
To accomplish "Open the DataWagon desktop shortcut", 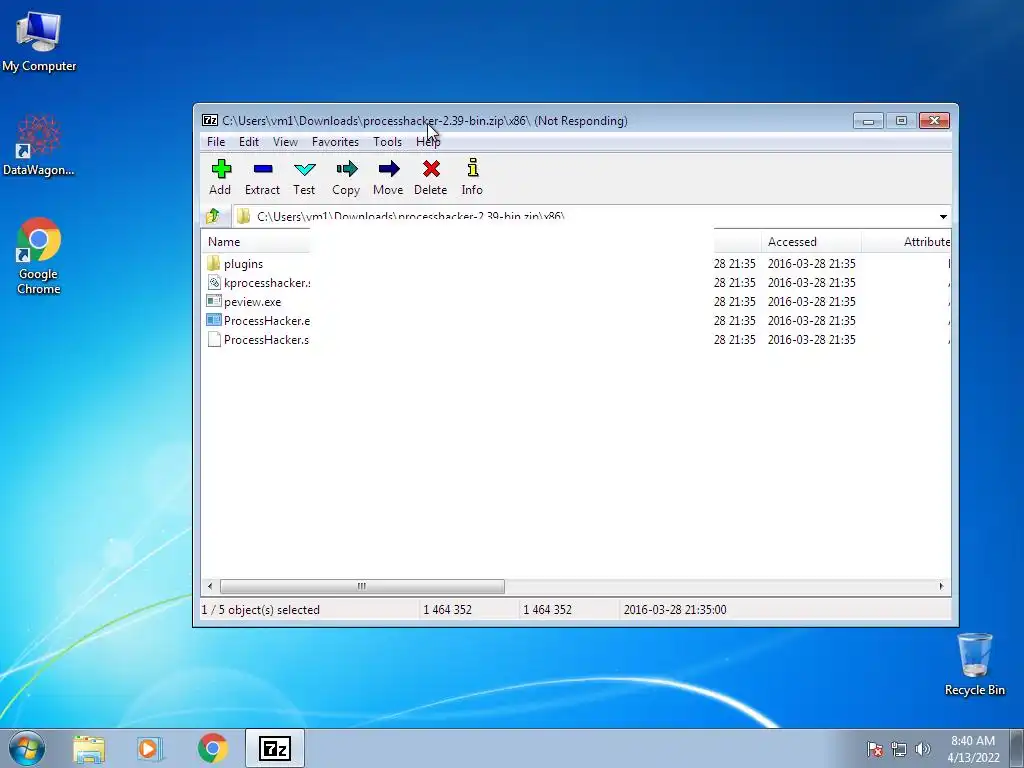I will [x=39, y=145].
